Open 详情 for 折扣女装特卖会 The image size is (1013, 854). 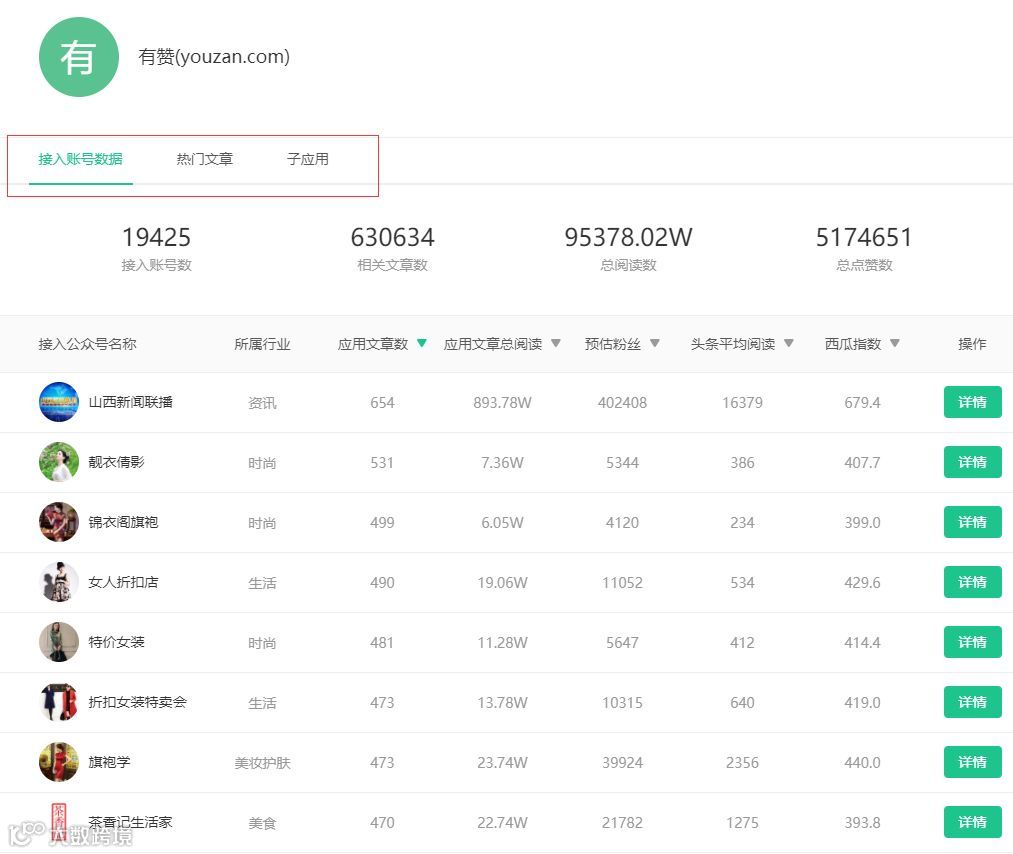(972, 702)
